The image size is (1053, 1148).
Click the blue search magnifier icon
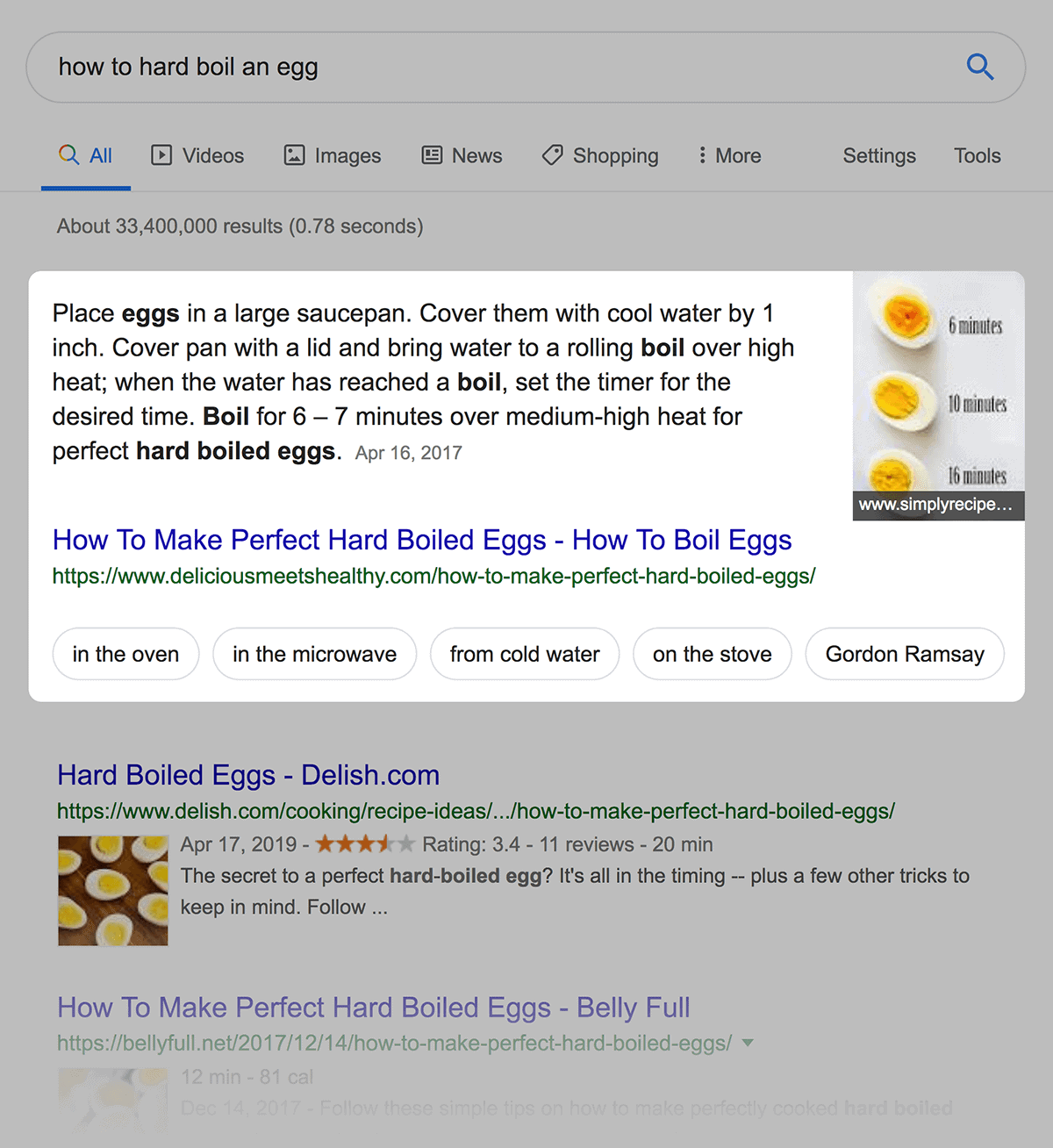(979, 67)
